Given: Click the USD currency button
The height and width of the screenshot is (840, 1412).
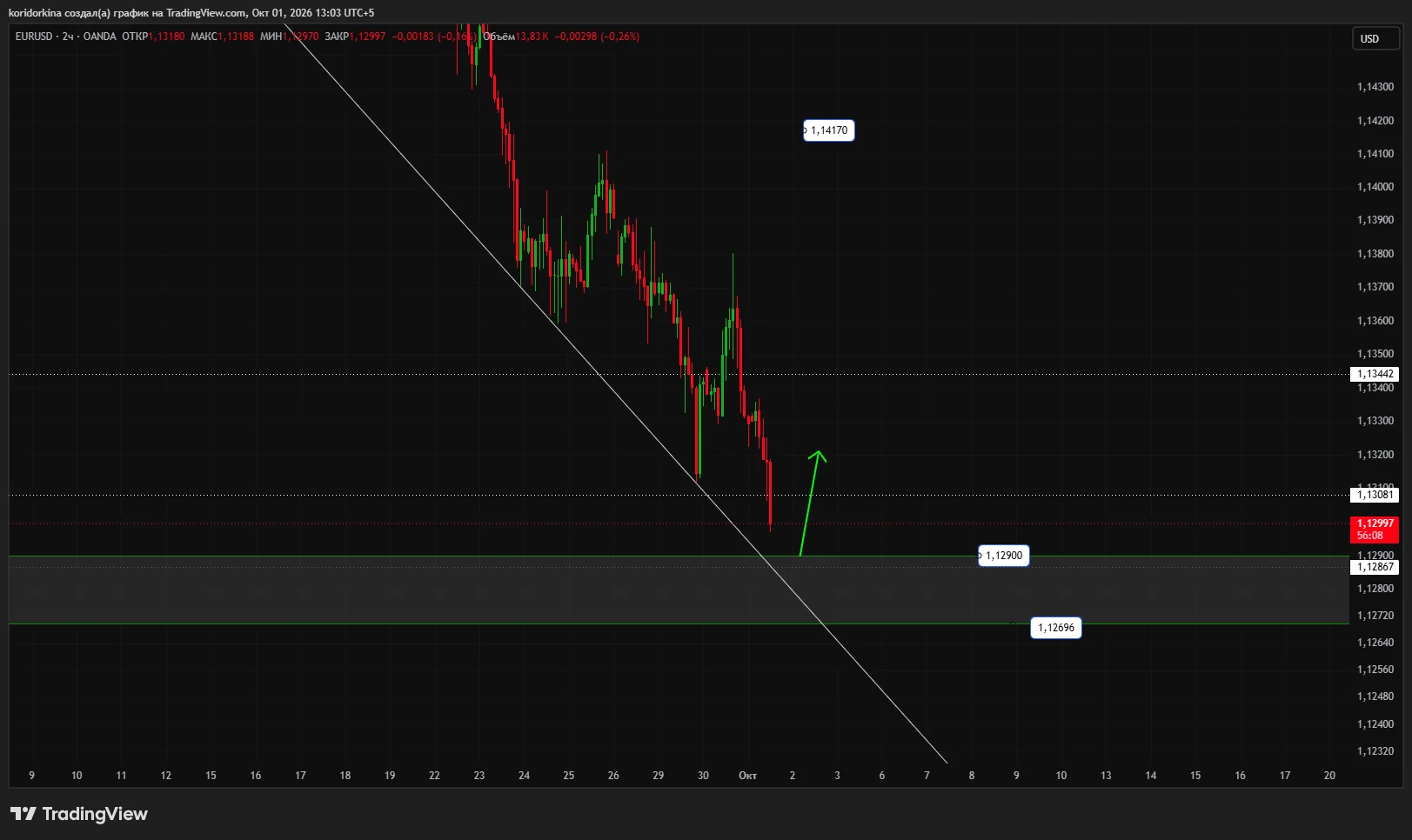Looking at the screenshot, I should [1375, 38].
